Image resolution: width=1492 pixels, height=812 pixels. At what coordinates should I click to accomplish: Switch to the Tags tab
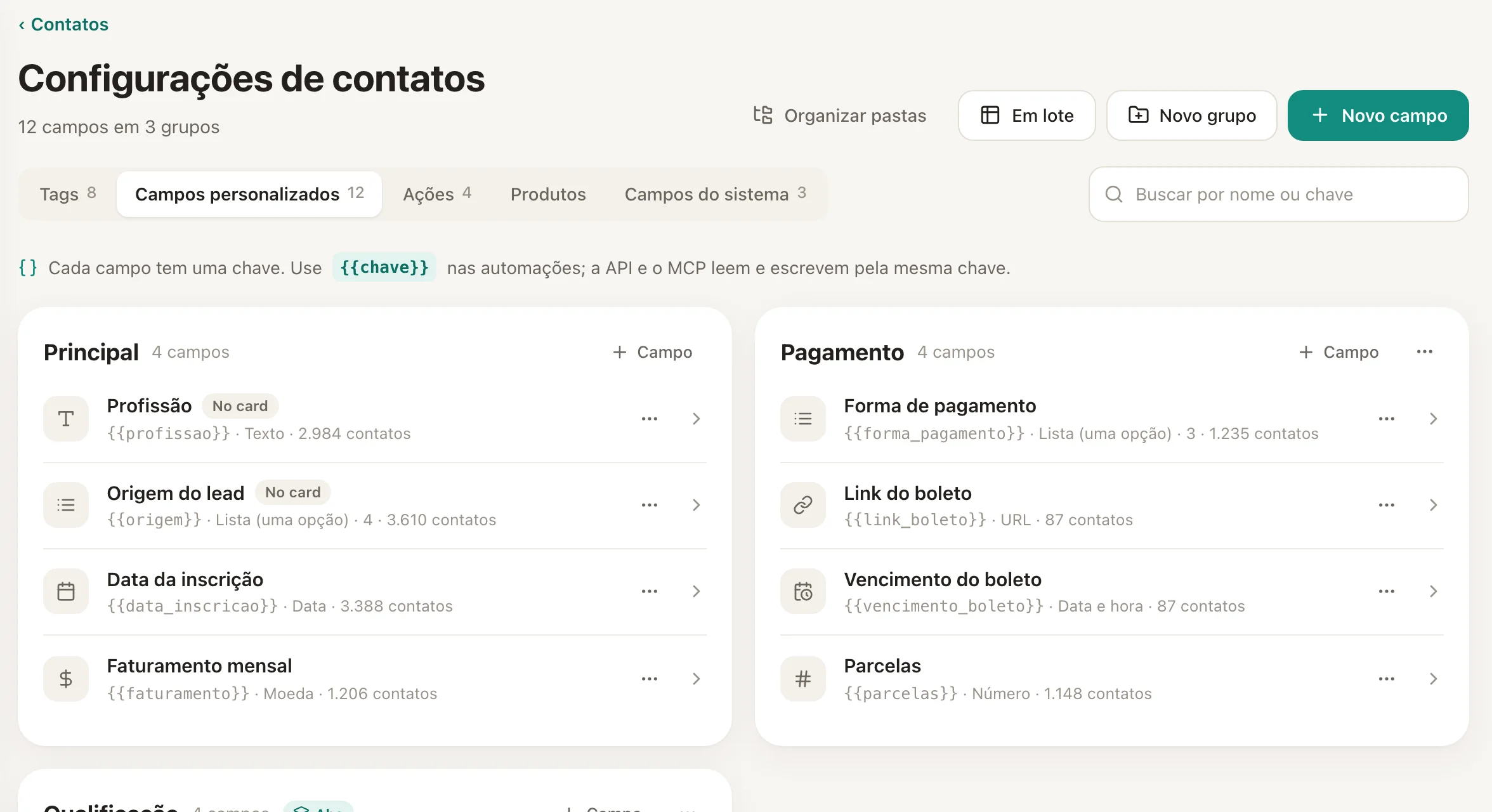[68, 194]
